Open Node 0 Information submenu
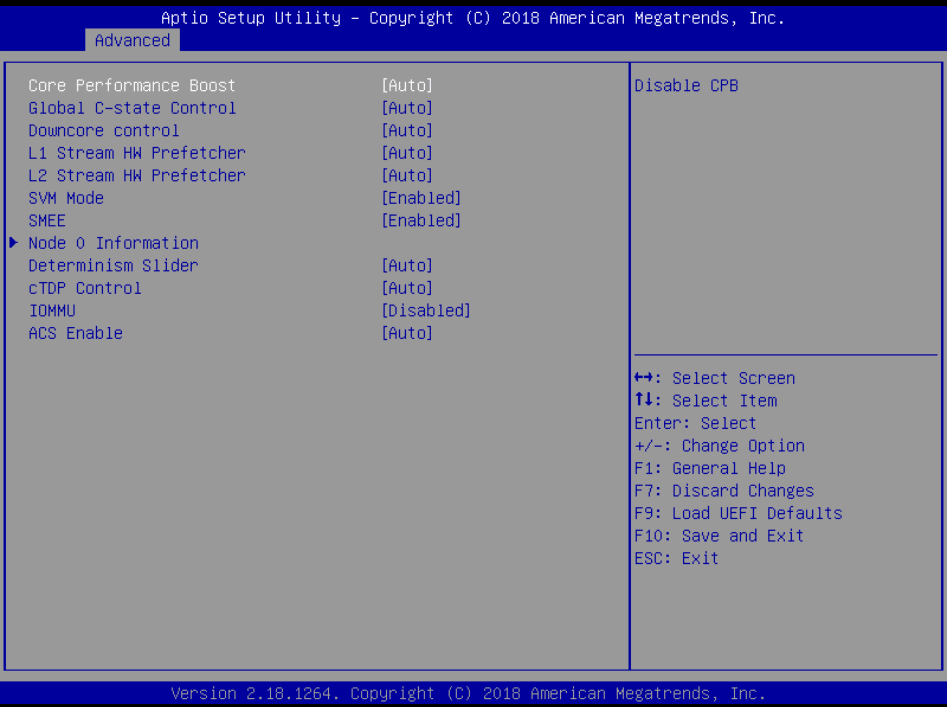Image resolution: width=947 pixels, height=707 pixels. tap(114, 243)
